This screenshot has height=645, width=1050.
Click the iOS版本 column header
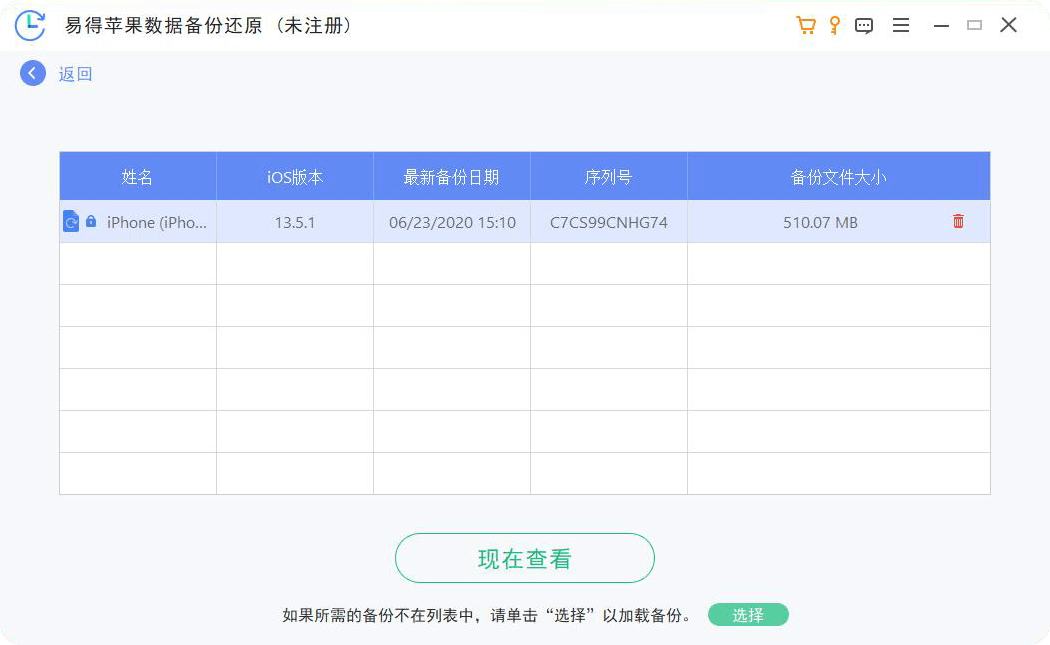[295, 177]
